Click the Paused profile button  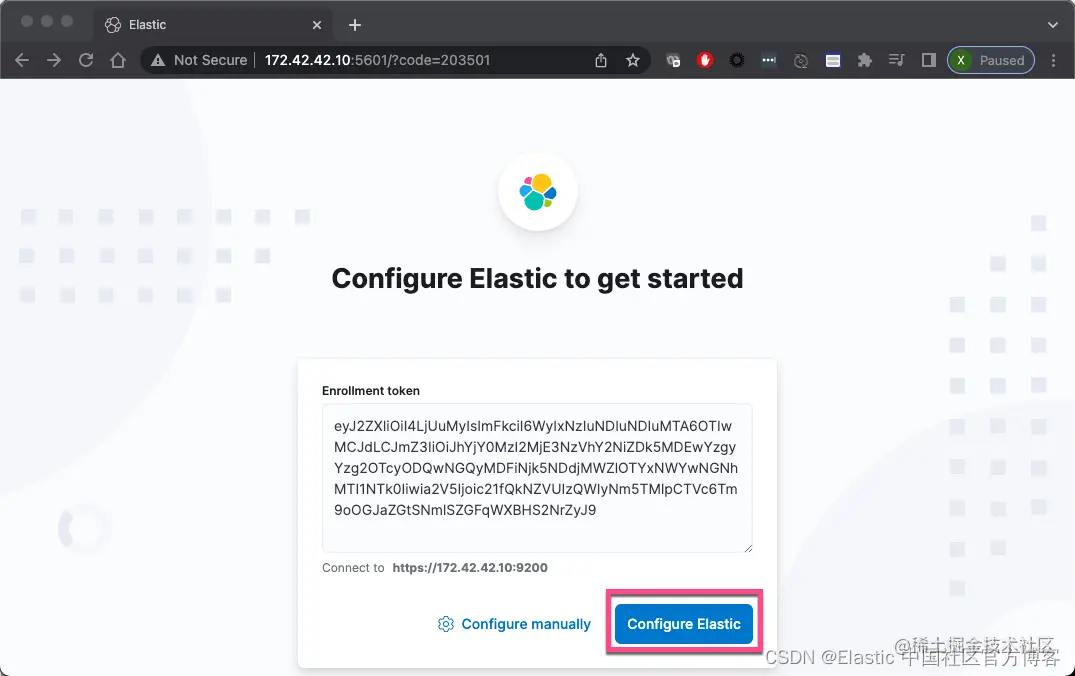click(991, 60)
